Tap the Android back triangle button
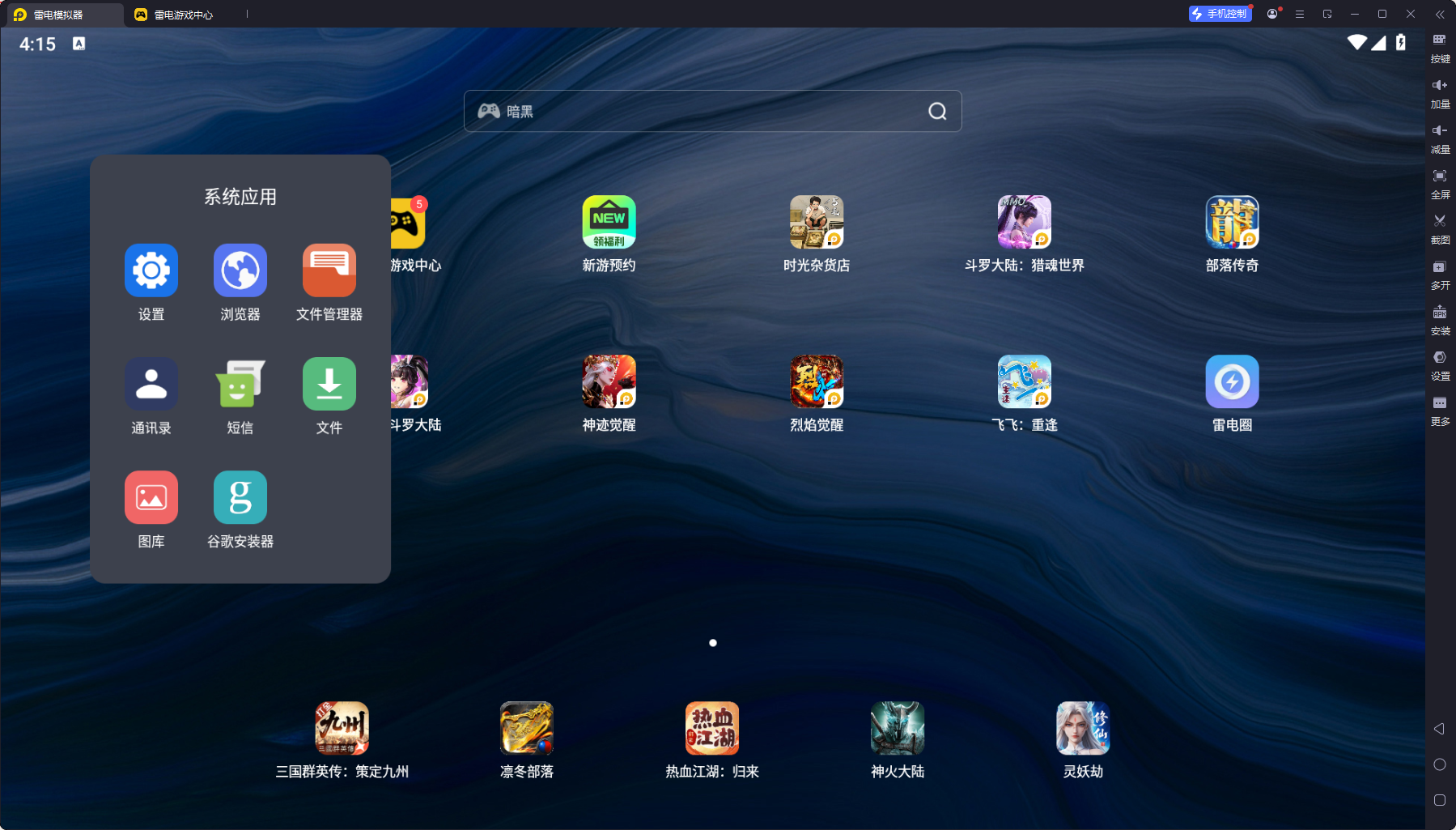Viewport: 1456px width, 830px height. click(1439, 729)
